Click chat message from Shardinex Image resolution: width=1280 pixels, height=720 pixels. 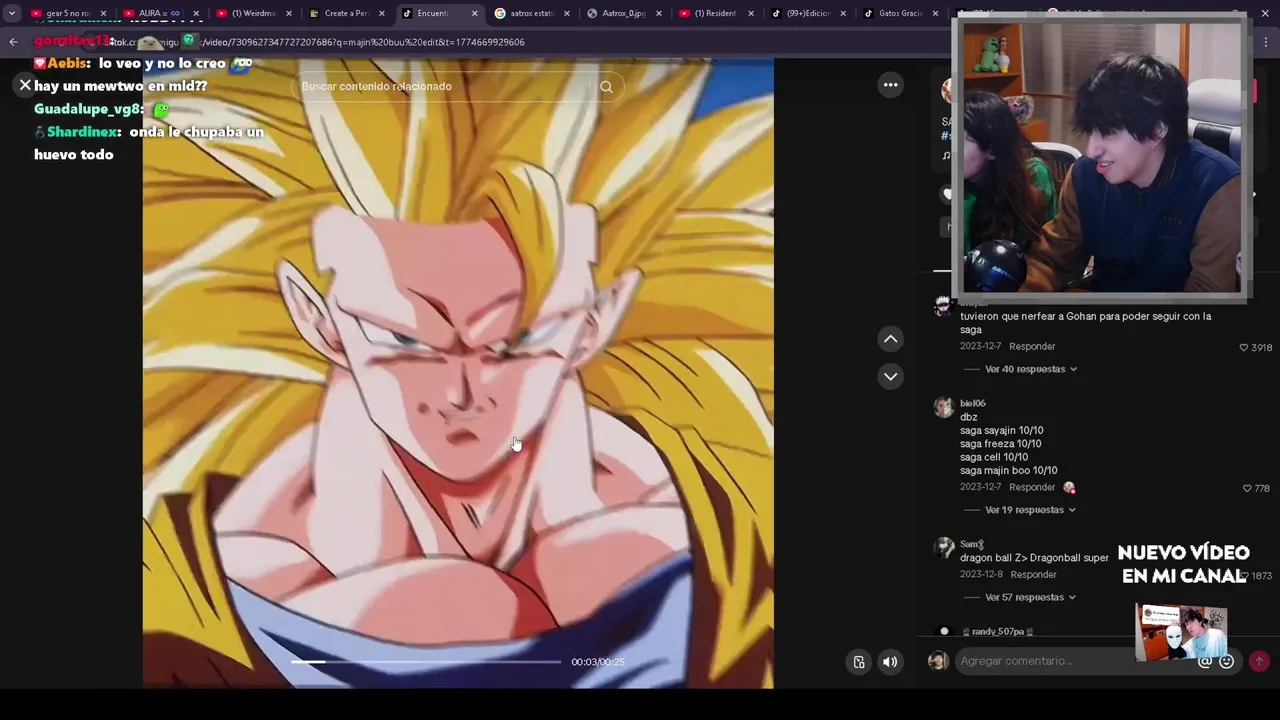point(149,143)
